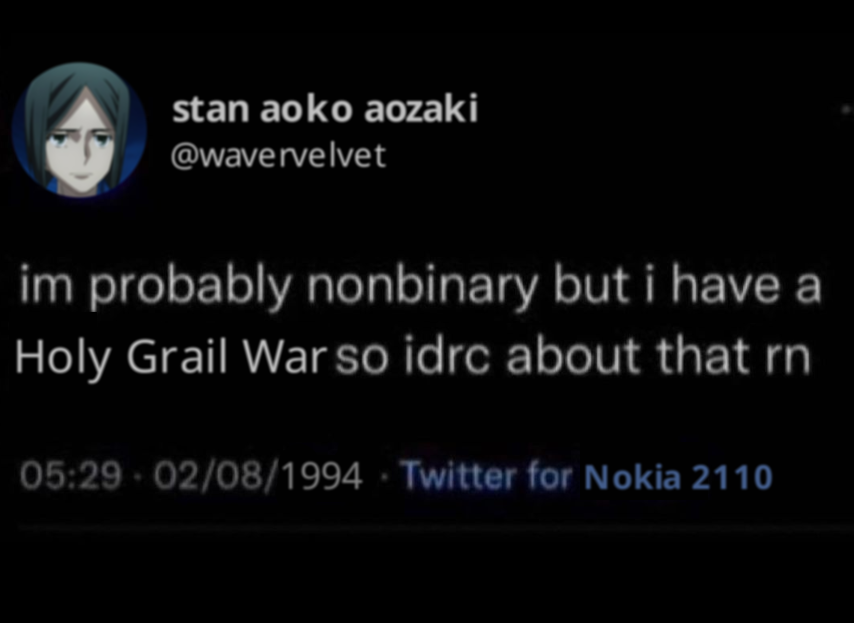
Task: Open the anime character profile avatar
Action: click(80, 130)
